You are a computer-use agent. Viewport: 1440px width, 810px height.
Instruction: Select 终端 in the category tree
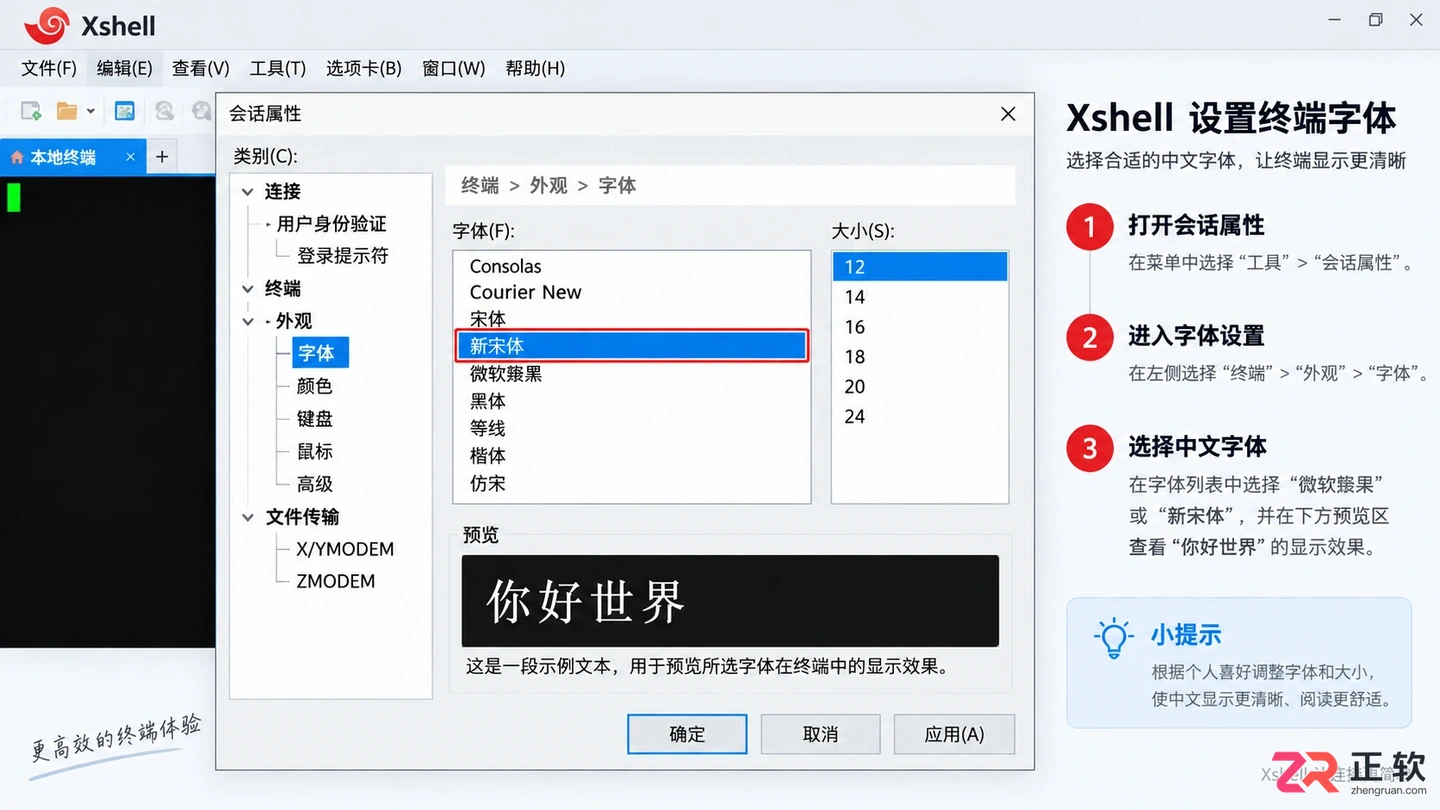pyautogui.click(x=283, y=288)
